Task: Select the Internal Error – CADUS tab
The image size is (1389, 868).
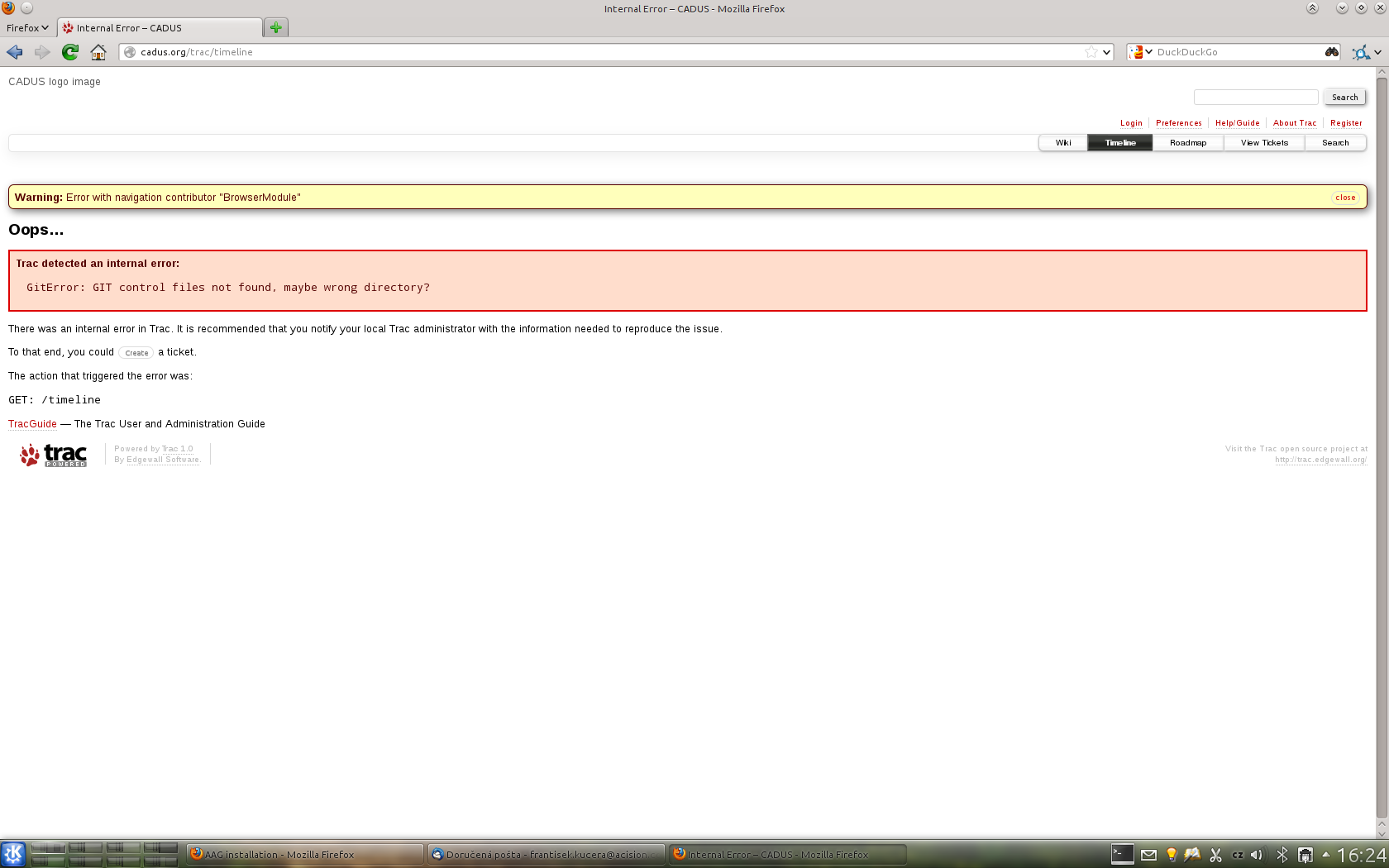Action: [x=160, y=27]
